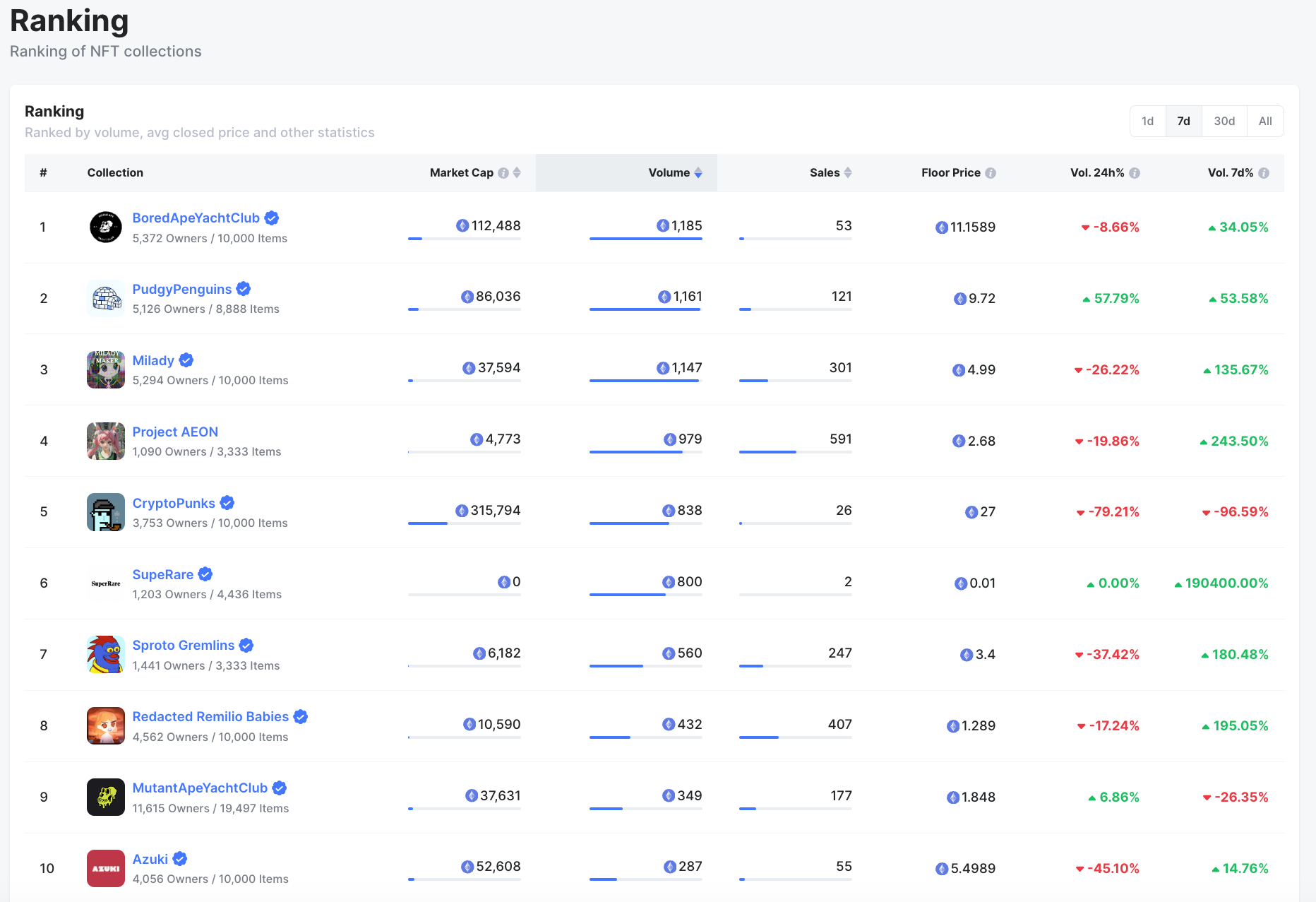The width and height of the screenshot is (1316, 902).
Task: Click CryptoPunks verified badge
Action: pos(227,503)
